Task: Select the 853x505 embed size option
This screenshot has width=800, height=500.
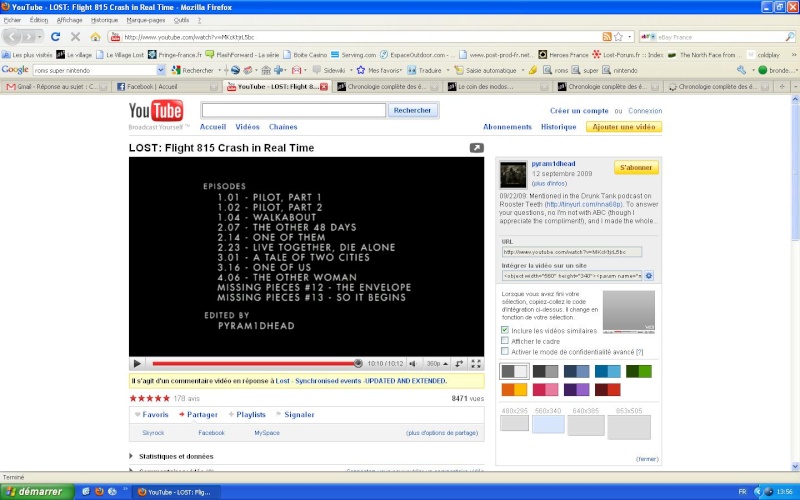Action: [x=629, y=427]
